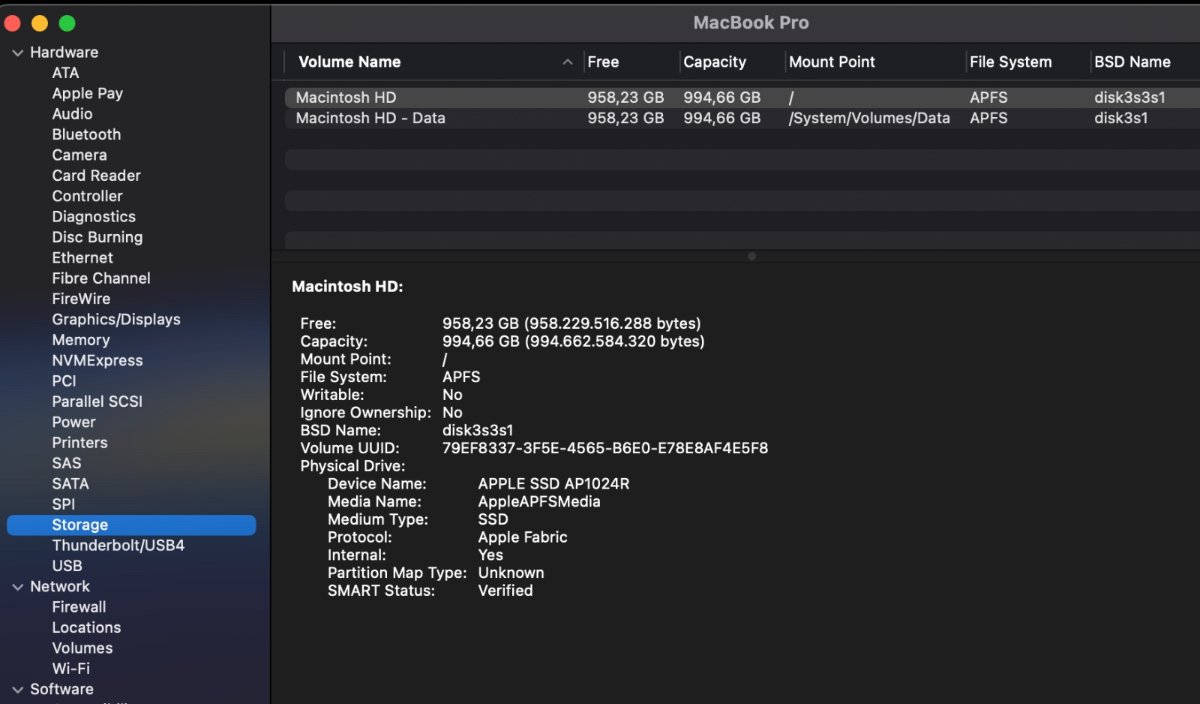
Task: Close the System Information window
Action: point(13,23)
